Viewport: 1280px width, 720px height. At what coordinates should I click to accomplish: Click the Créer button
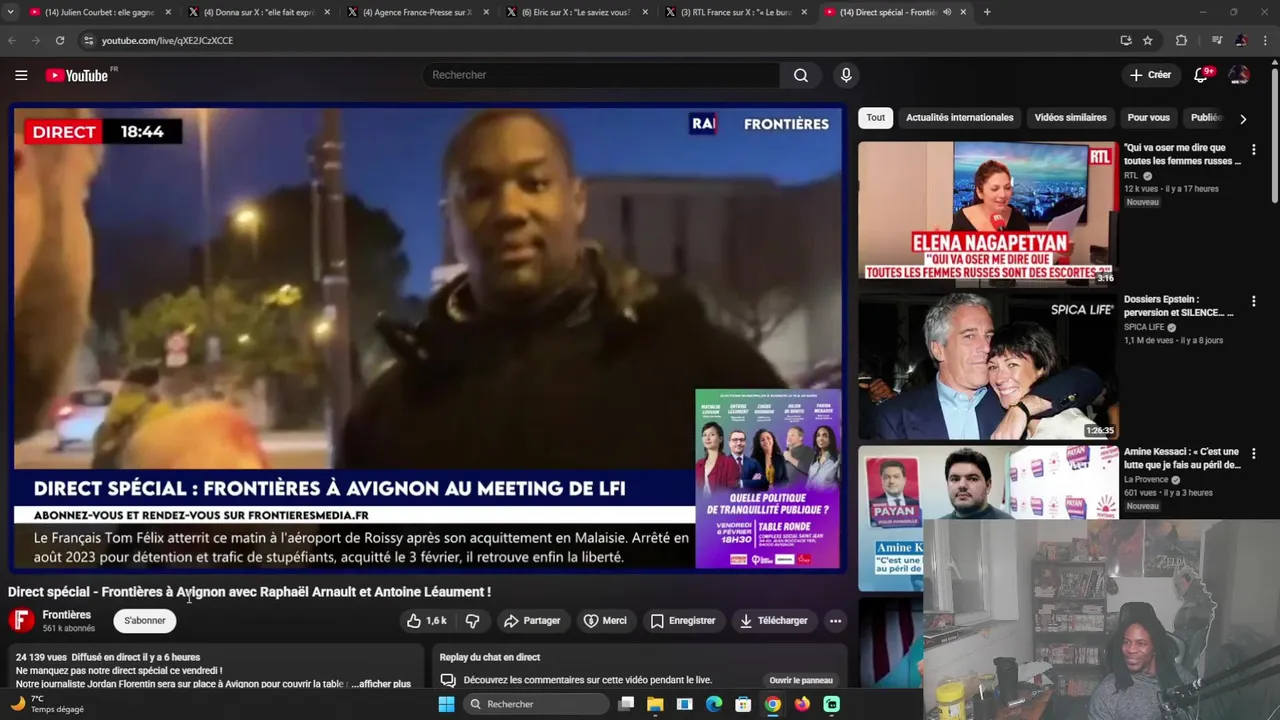click(x=1150, y=75)
